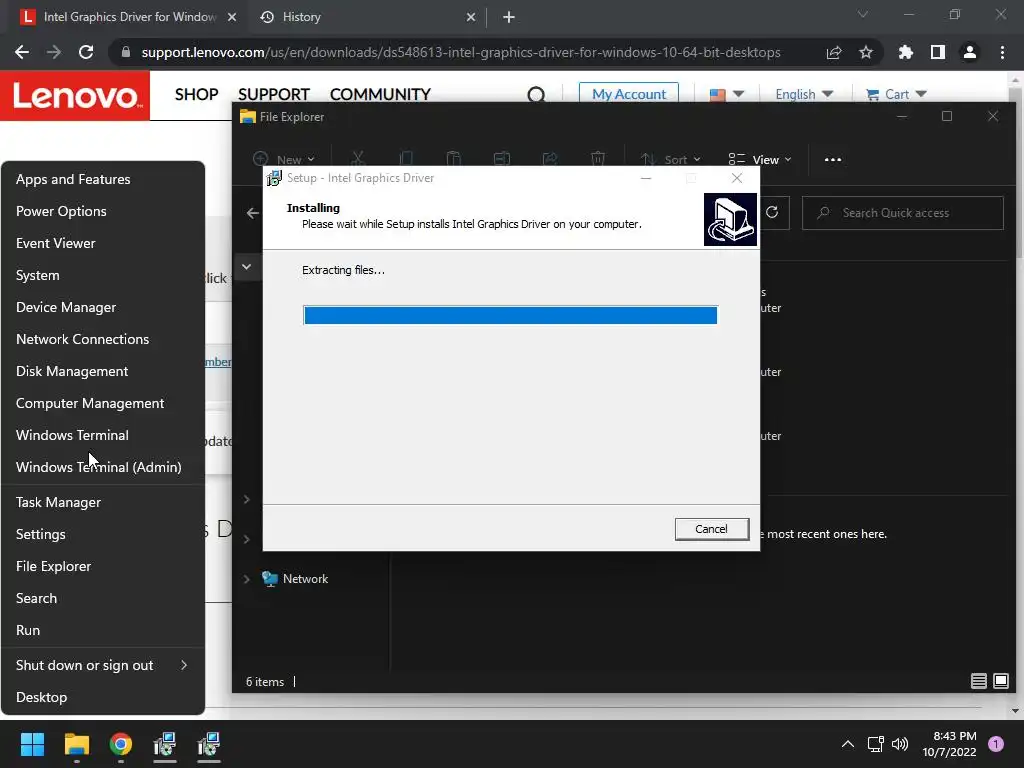Click the Setup installer computer icon
The width and height of the screenshot is (1024, 768).
[730, 219]
